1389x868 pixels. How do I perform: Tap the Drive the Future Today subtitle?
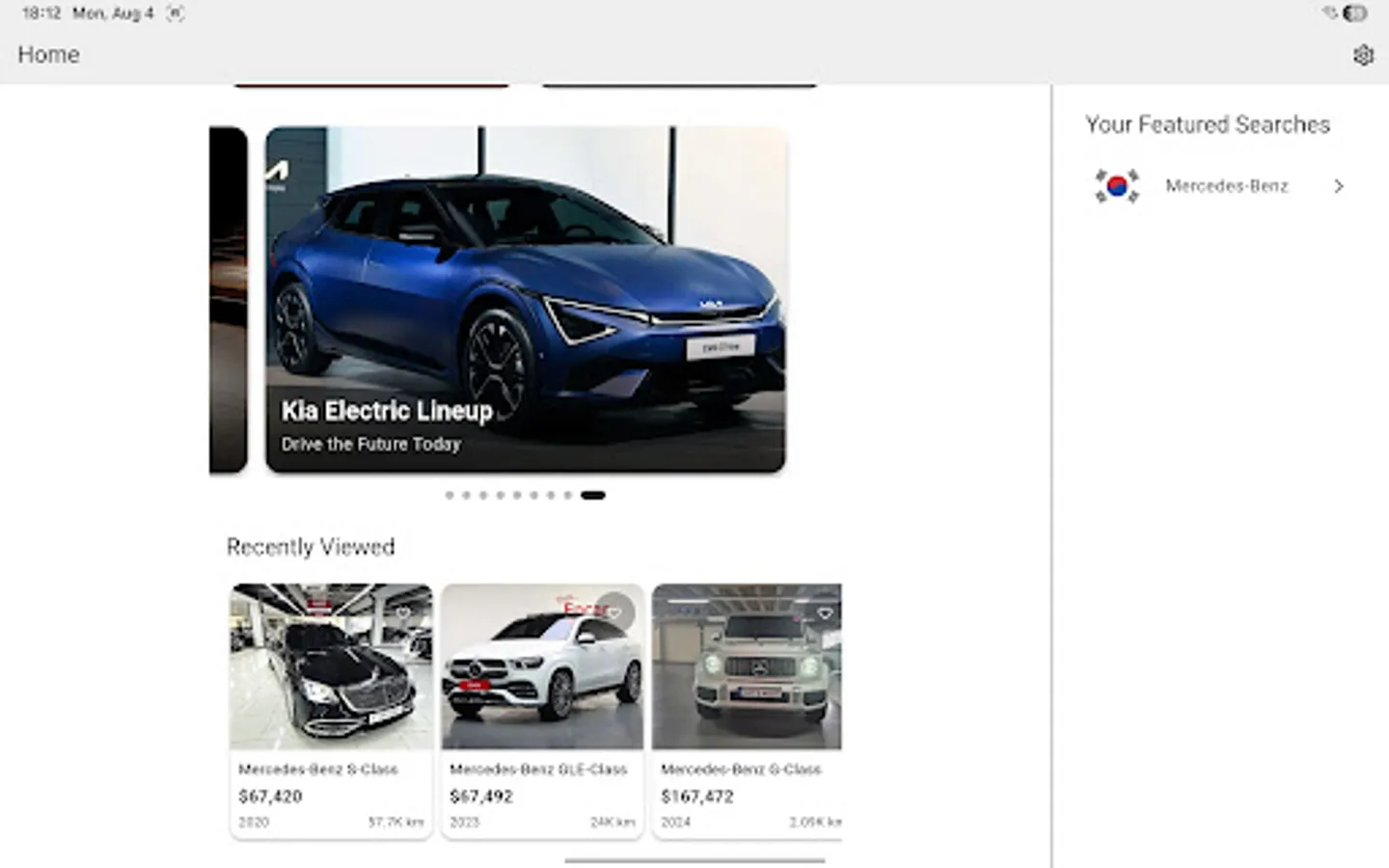[x=371, y=445]
